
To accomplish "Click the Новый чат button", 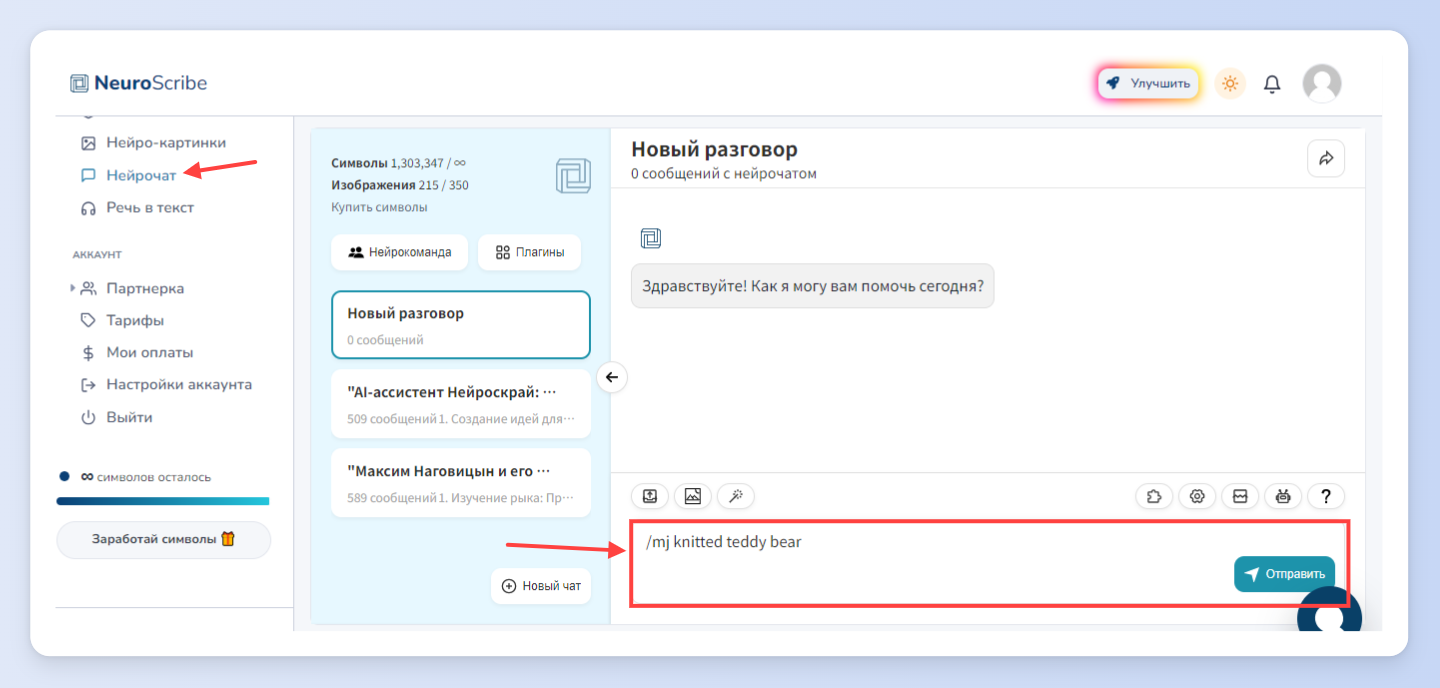I will click(541, 586).
